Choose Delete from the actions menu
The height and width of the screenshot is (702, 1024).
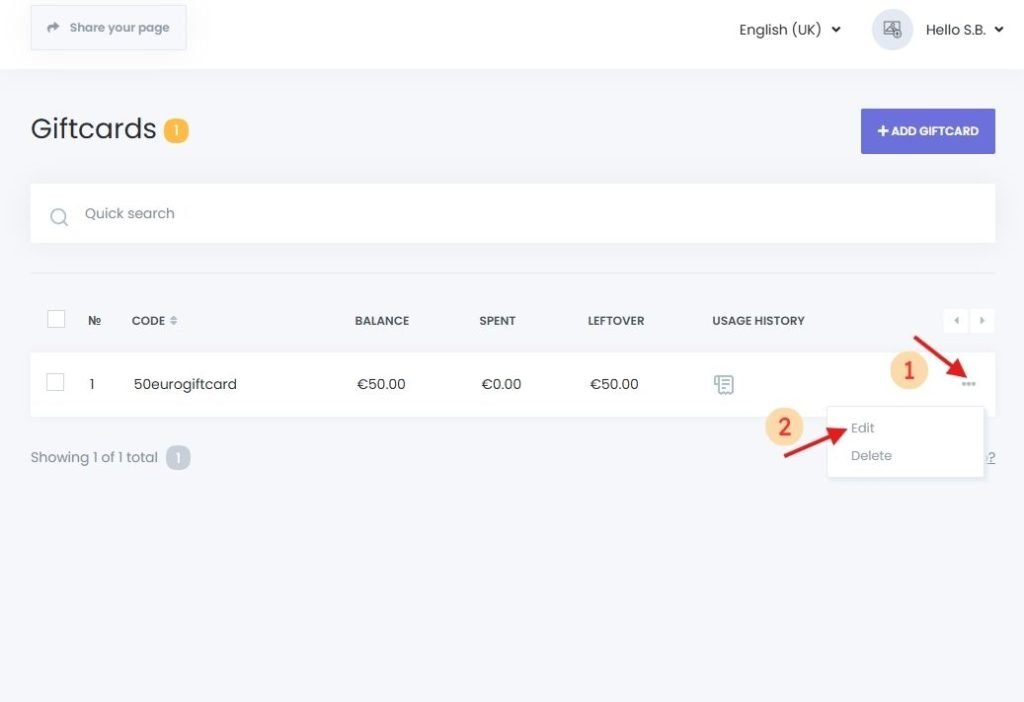[871, 455]
